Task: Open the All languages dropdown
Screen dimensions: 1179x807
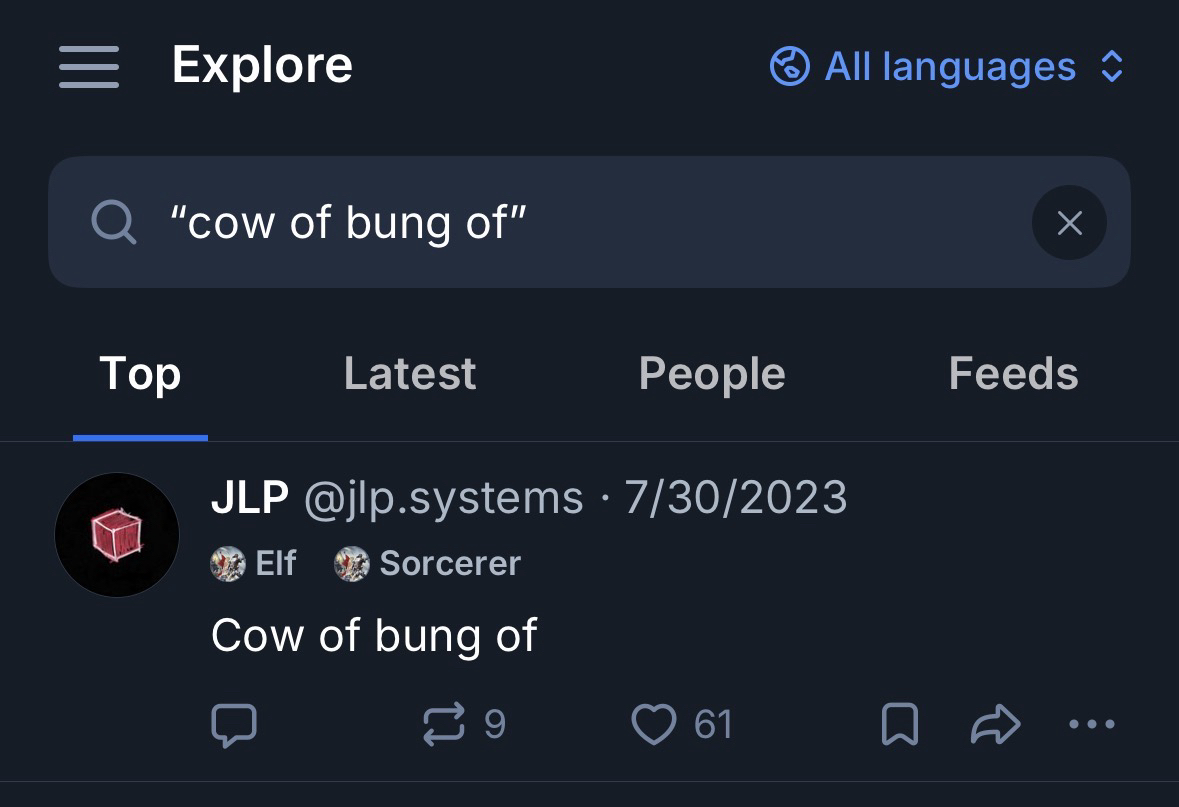Action: click(x=949, y=67)
